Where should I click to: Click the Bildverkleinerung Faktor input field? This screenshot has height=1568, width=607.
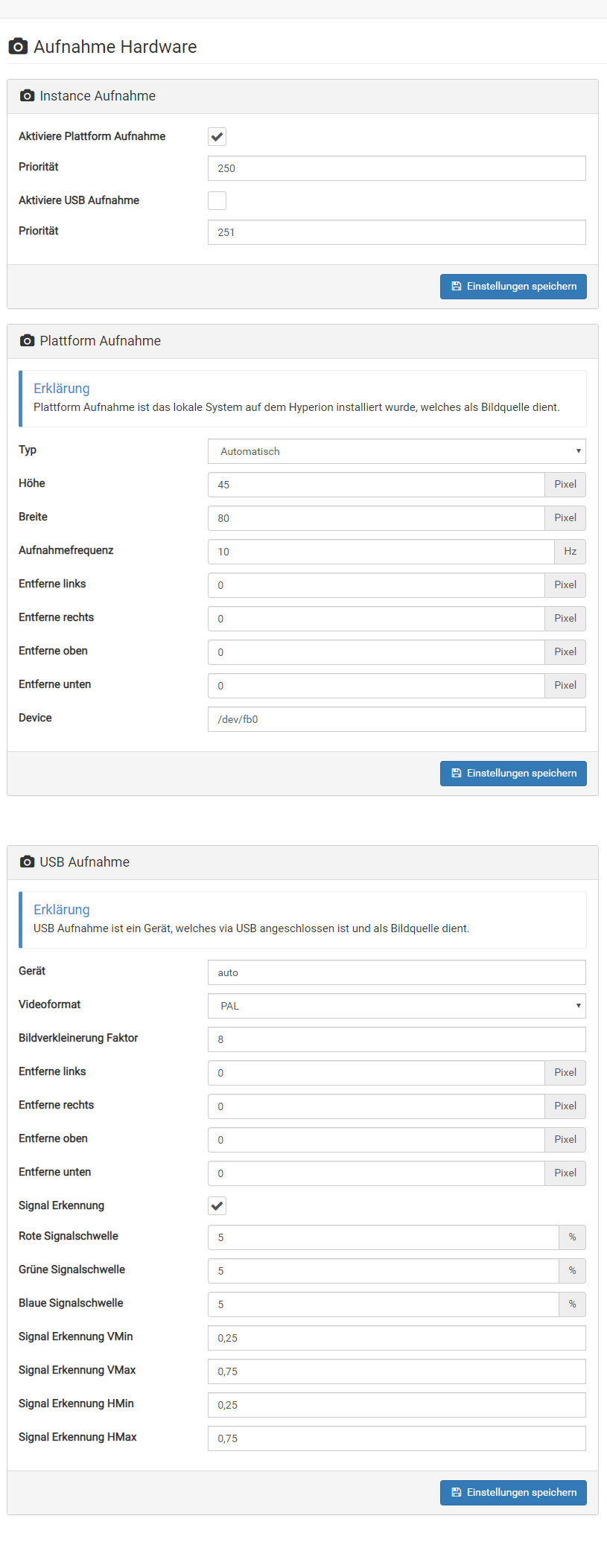tap(397, 1039)
